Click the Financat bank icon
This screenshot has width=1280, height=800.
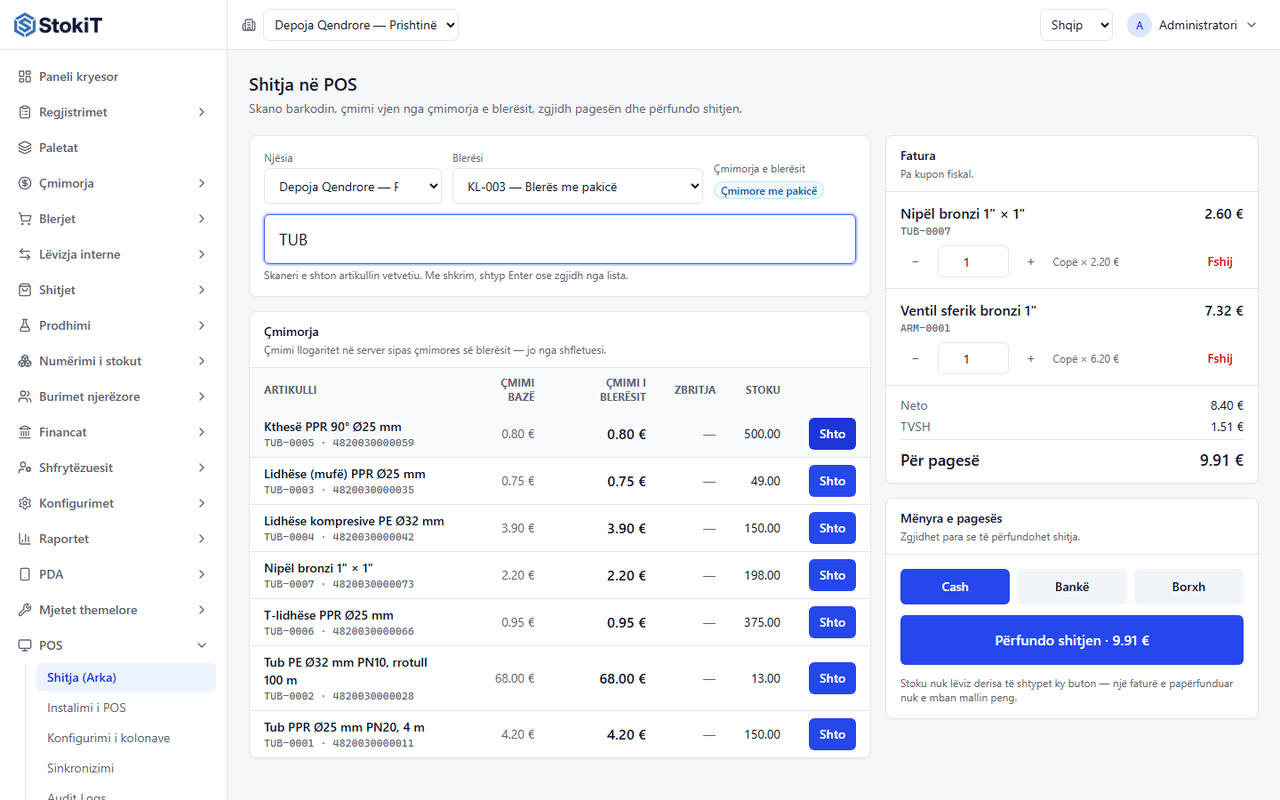click(x=25, y=432)
